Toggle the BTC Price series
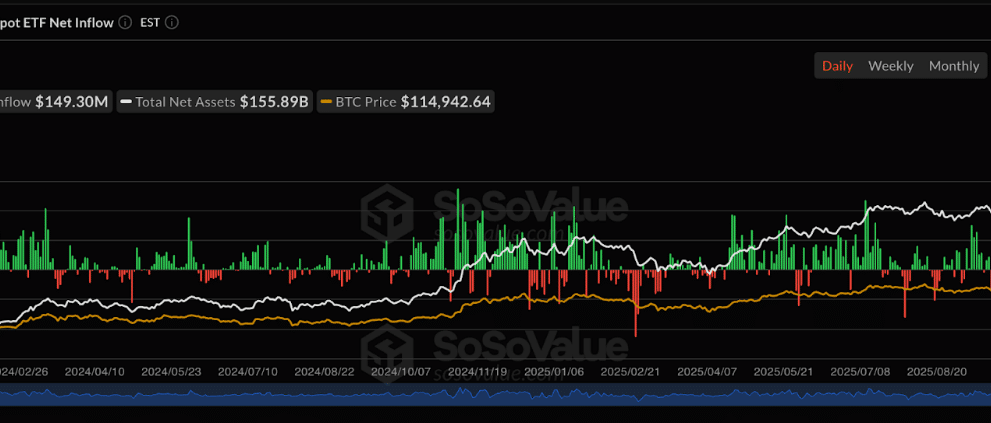This screenshot has height=423, width=991. [x=405, y=101]
